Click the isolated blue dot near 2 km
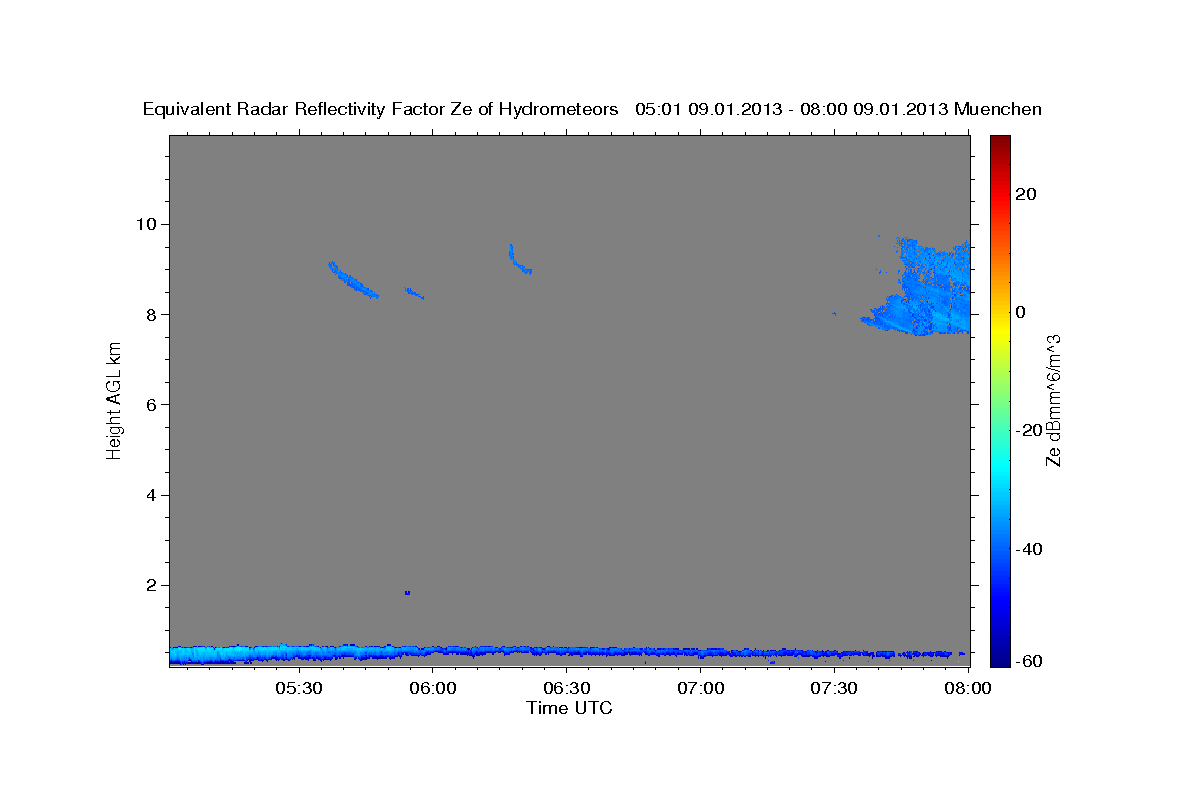The width and height of the screenshot is (1200, 800). click(x=407, y=593)
